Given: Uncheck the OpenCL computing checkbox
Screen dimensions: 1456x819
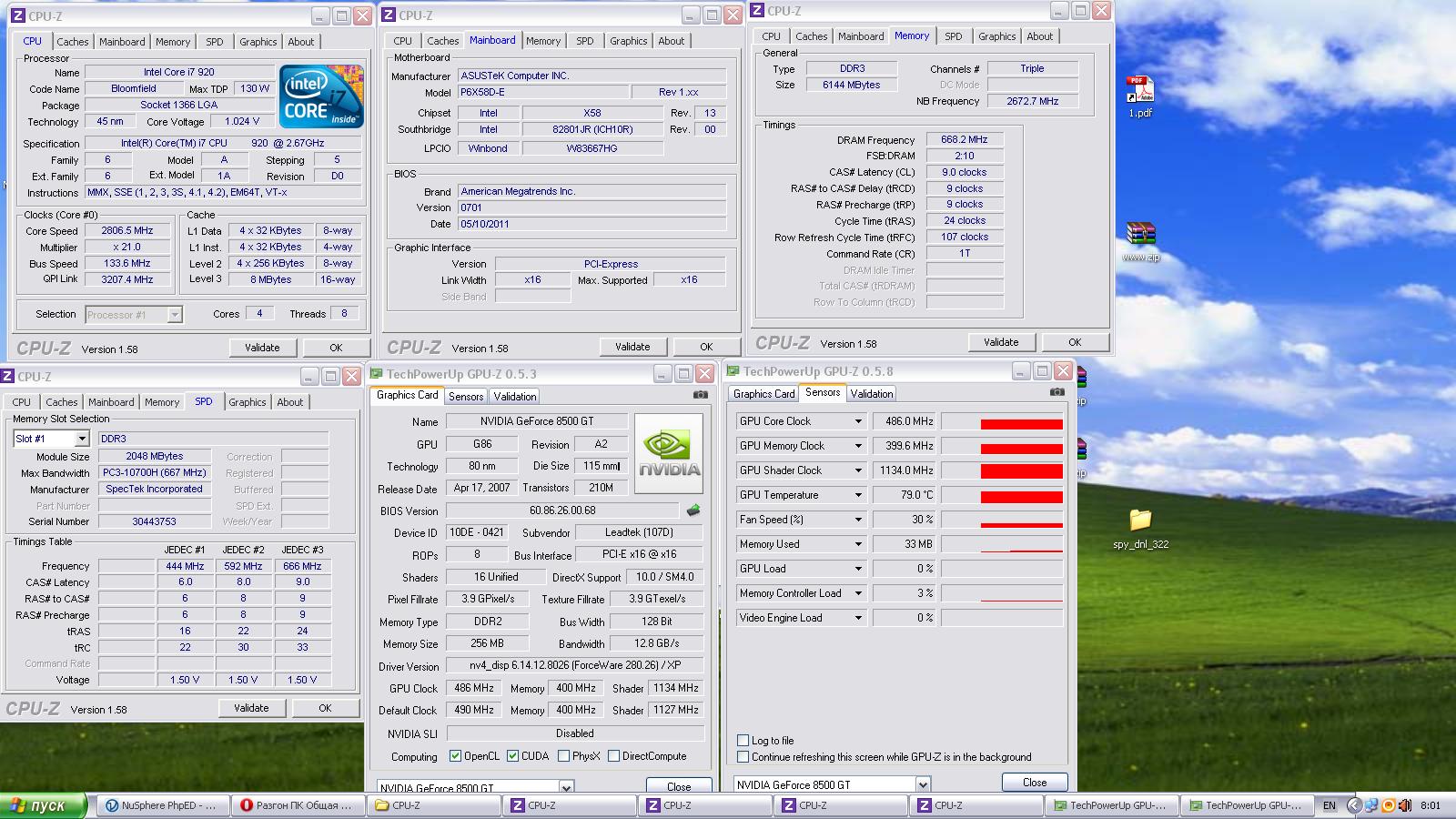Looking at the screenshot, I should tap(455, 756).
